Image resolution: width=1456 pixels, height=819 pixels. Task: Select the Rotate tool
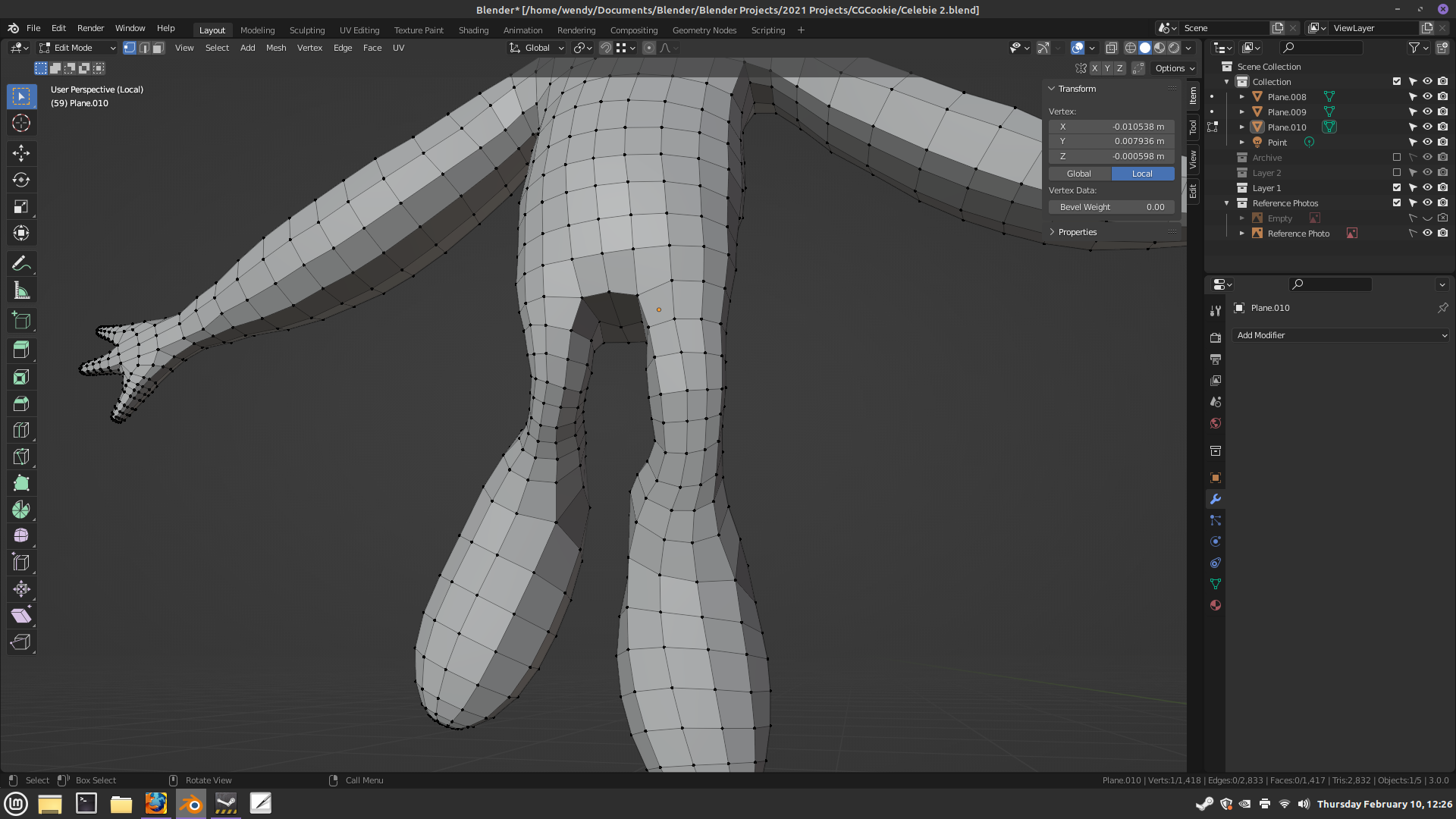pyautogui.click(x=21, y=180)
